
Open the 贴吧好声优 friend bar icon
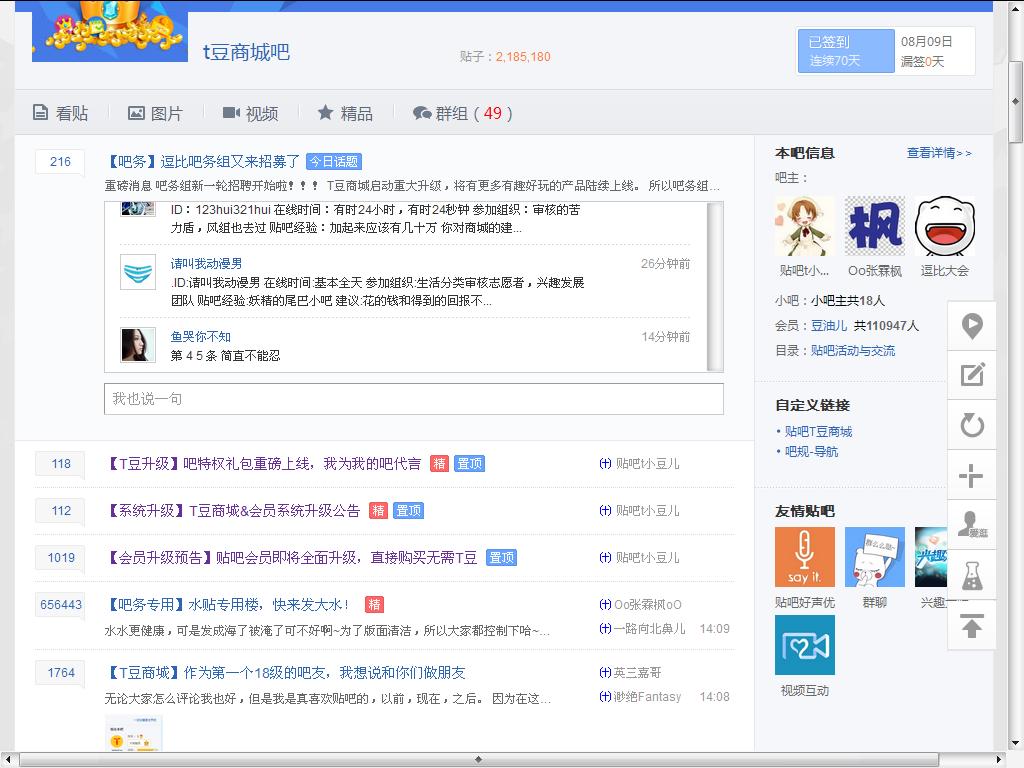tap(804, 557)
